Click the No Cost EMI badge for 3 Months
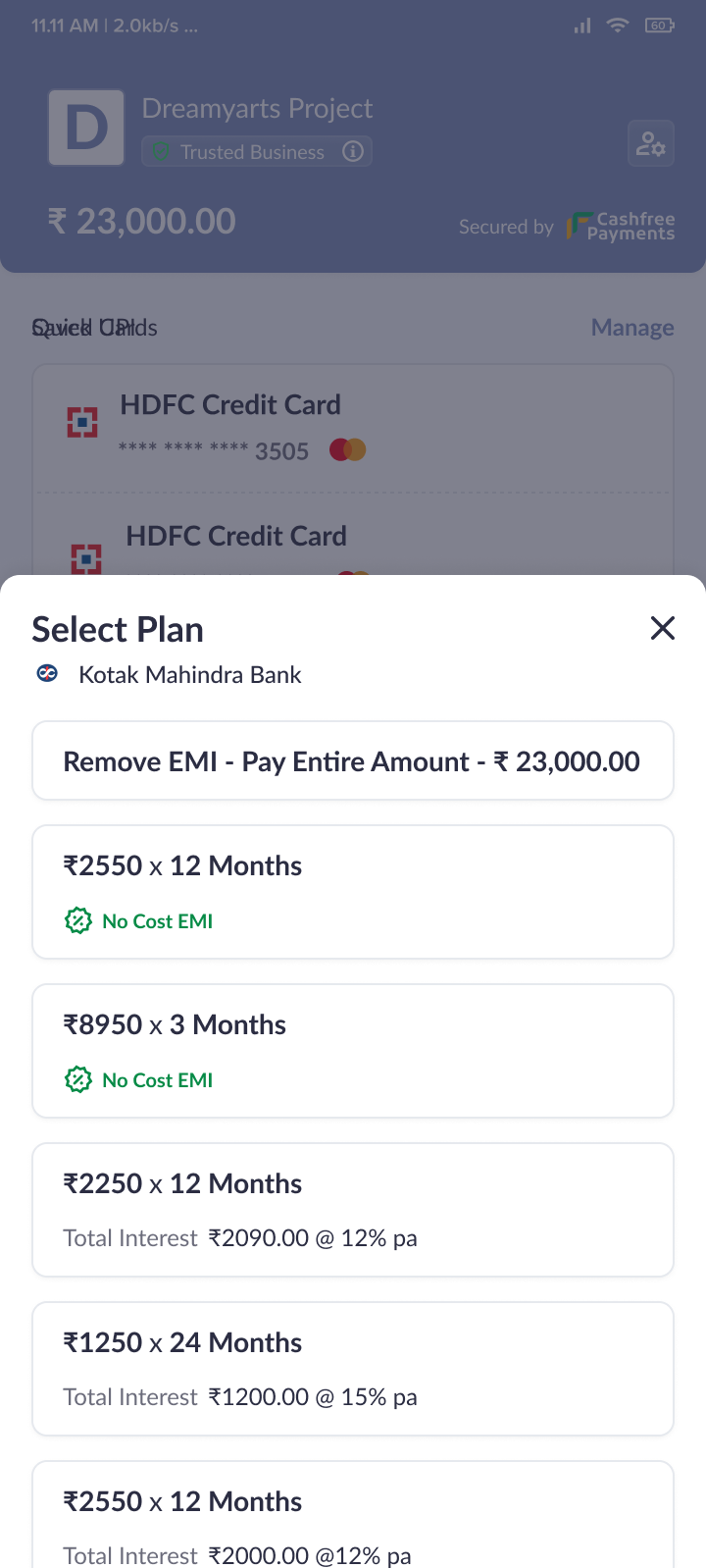This screenshot has height=1568, width=706. coord(139,1079)
